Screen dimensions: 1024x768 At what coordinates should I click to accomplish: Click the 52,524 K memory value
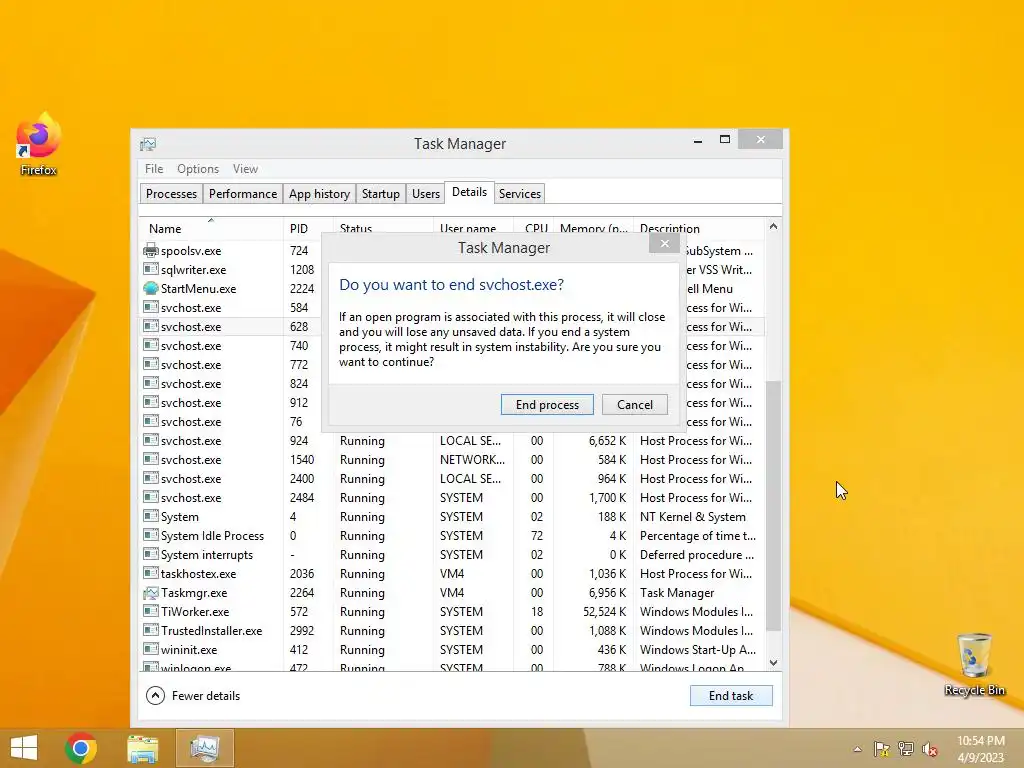tap(604, 612)
